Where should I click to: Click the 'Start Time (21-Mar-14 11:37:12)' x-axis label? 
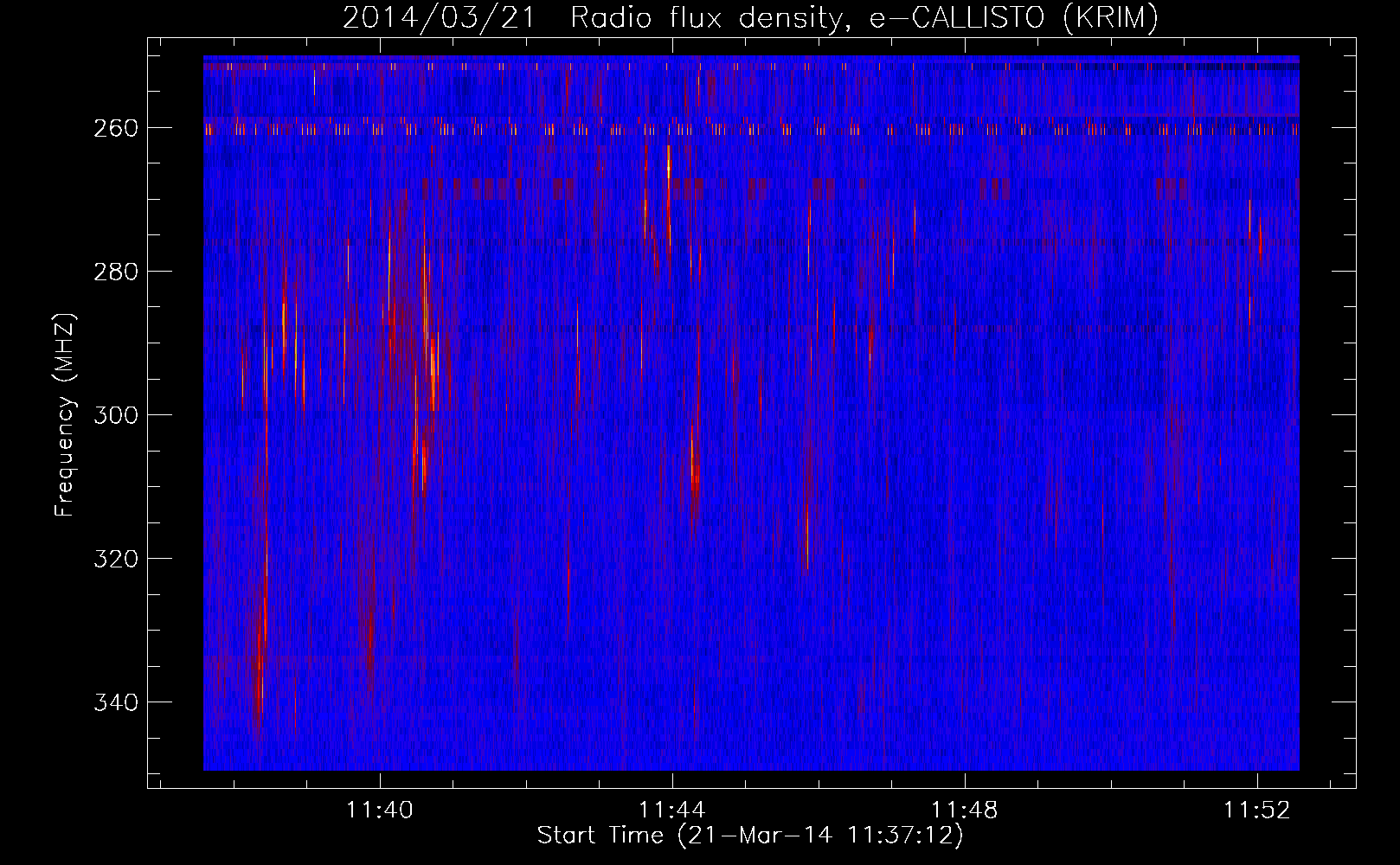750,836
